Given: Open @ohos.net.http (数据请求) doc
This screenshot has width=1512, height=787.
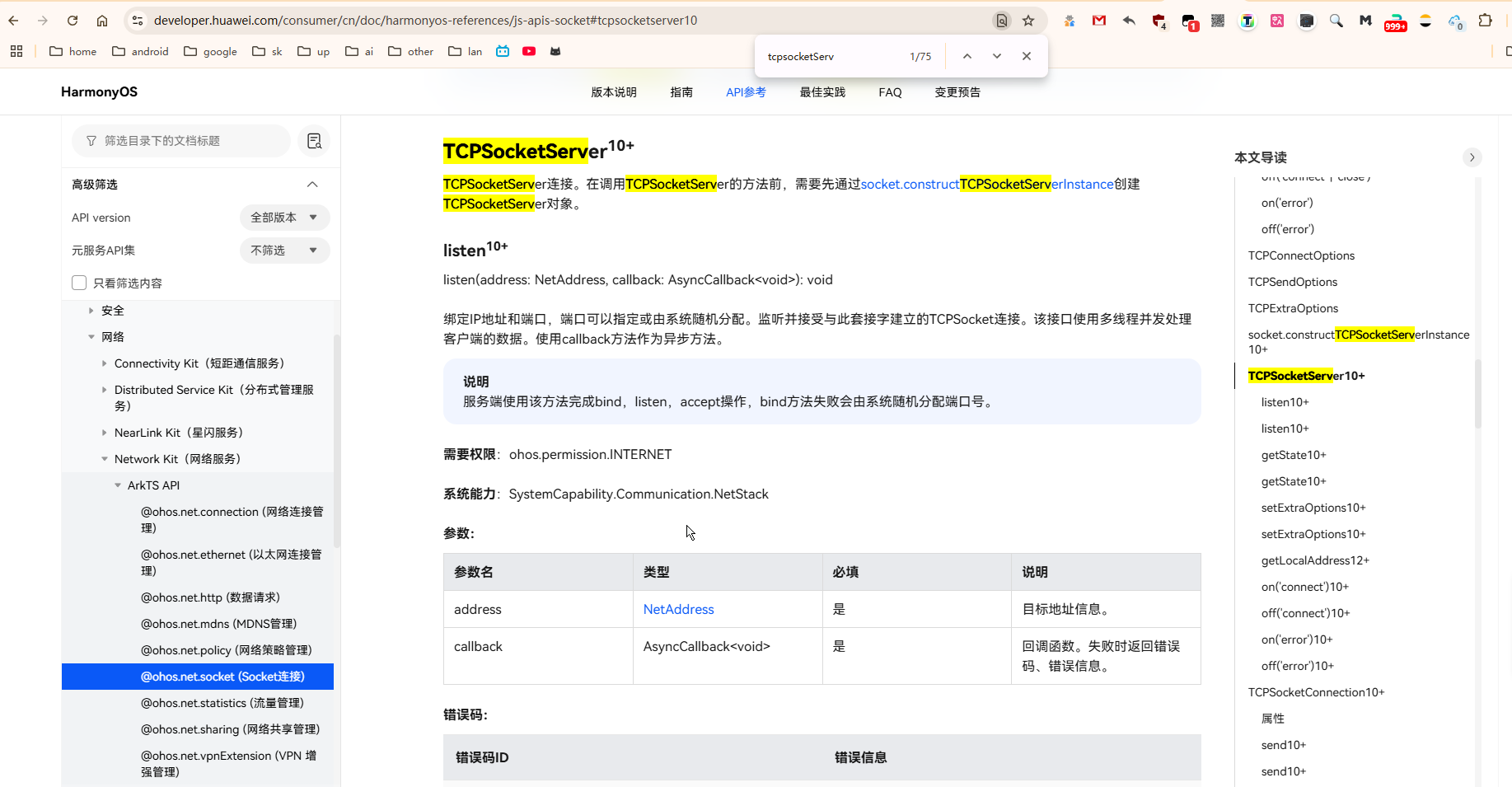Looking at the screenshot, I should [210, 597].
